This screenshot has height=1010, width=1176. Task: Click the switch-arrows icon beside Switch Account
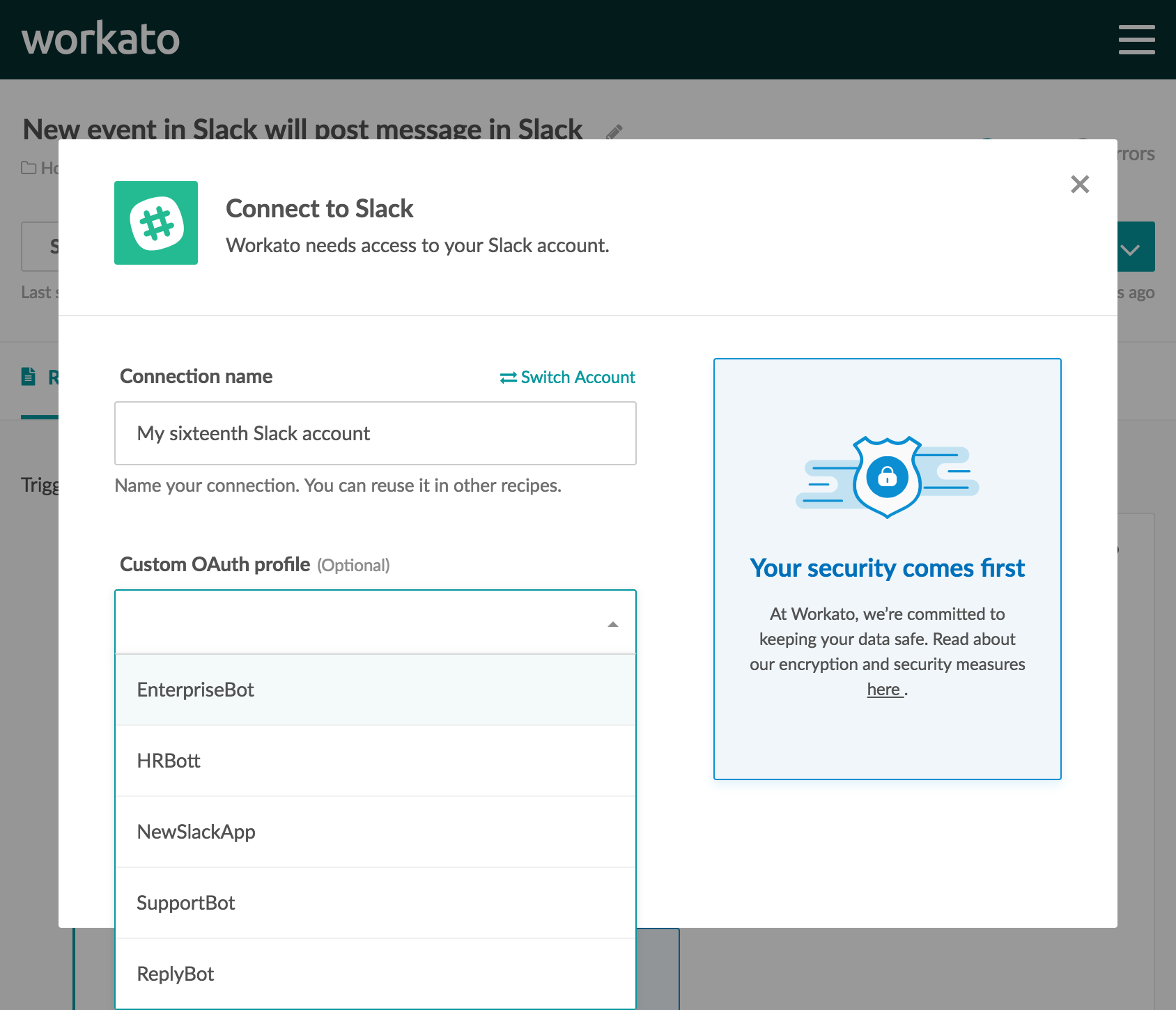507,377
